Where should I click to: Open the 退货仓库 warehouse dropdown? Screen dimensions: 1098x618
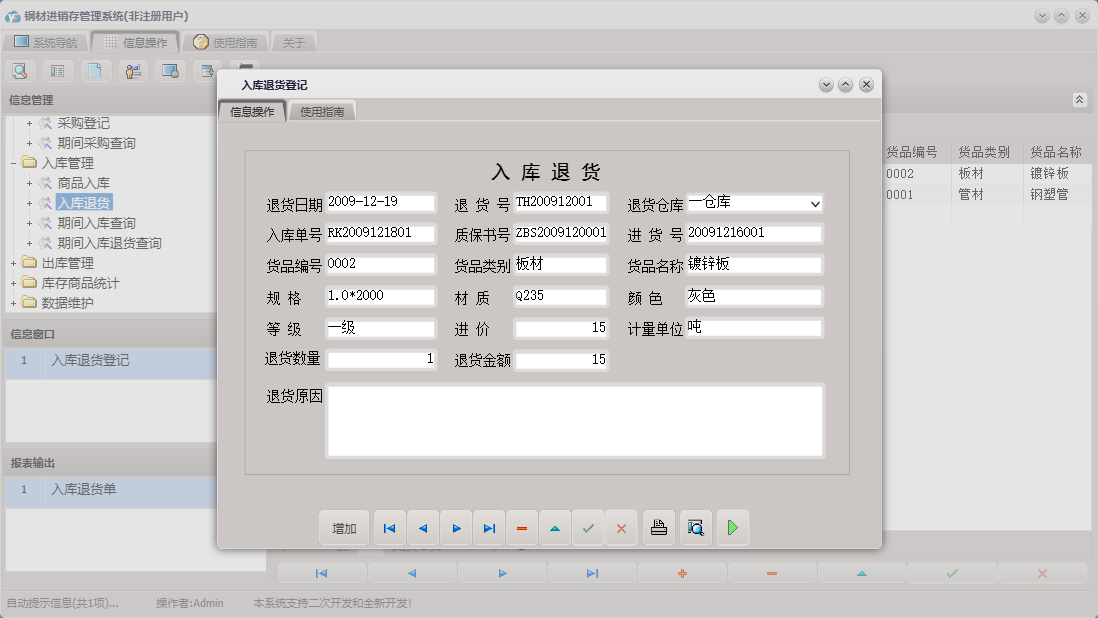[x=816, y=204]
